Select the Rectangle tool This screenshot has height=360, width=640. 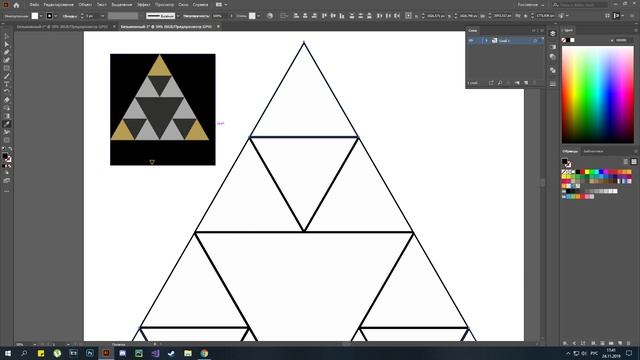[x=7, y=68]
